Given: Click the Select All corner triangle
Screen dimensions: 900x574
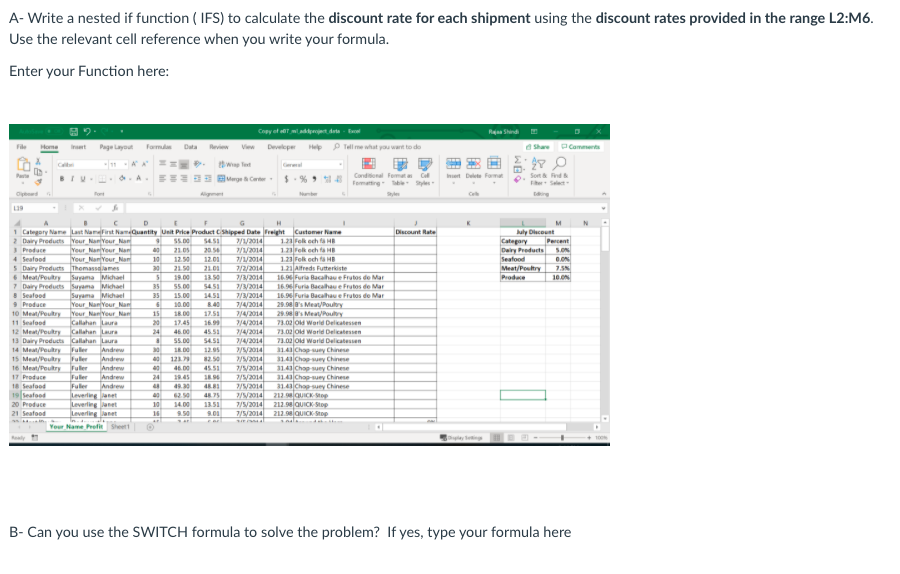Looking at the screenshot, I should [16, 223].
